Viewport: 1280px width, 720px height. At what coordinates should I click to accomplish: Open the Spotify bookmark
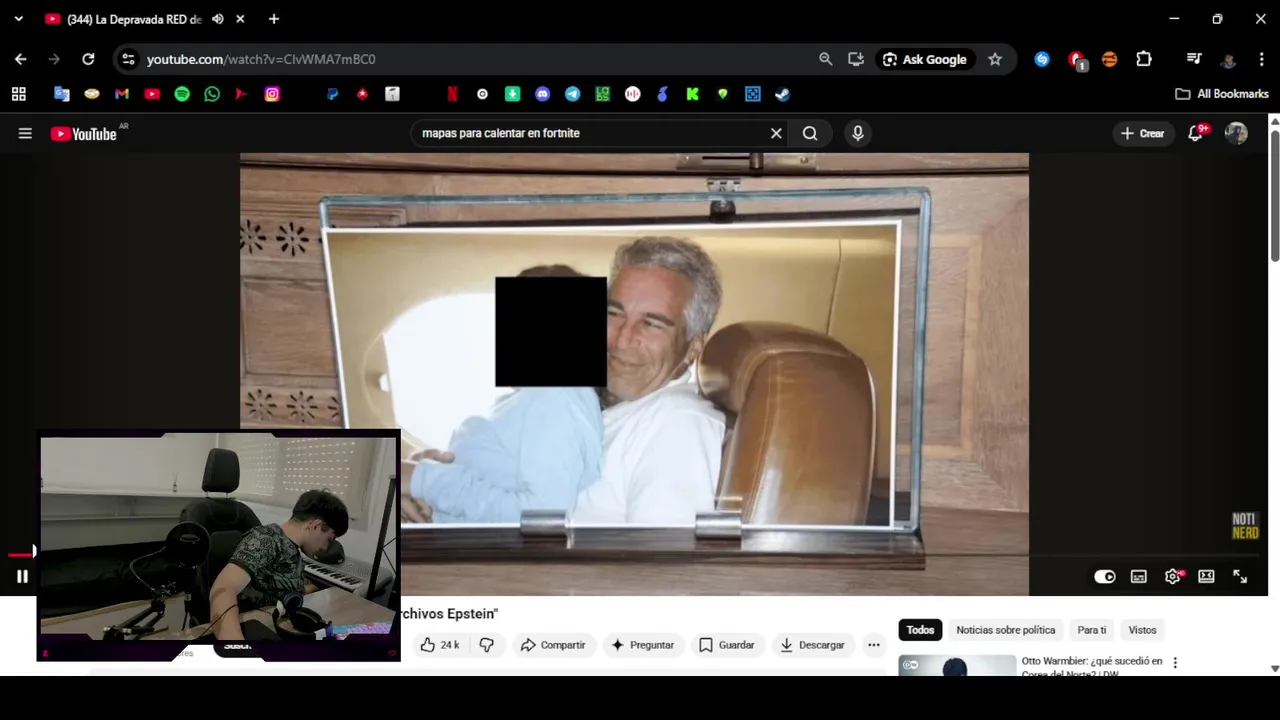tap(182, 94)
